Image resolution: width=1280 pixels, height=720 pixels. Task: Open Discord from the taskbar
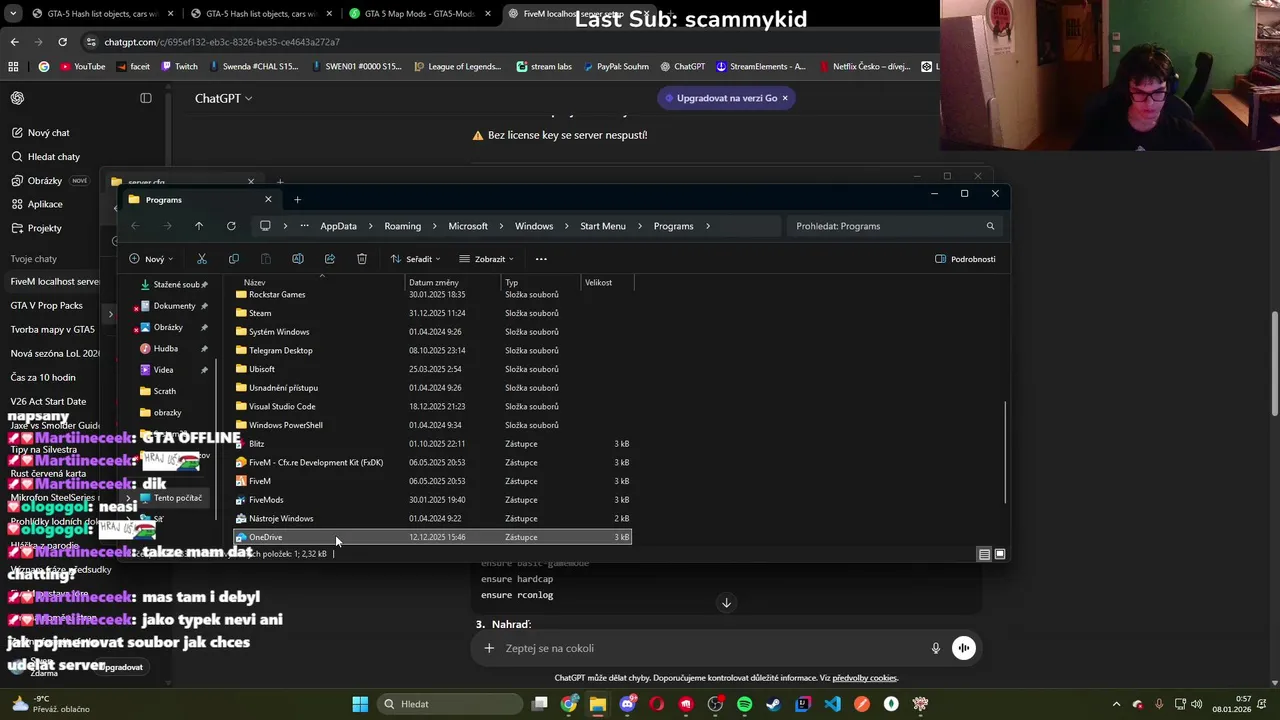pyautogui.click(x=627, y=704)
